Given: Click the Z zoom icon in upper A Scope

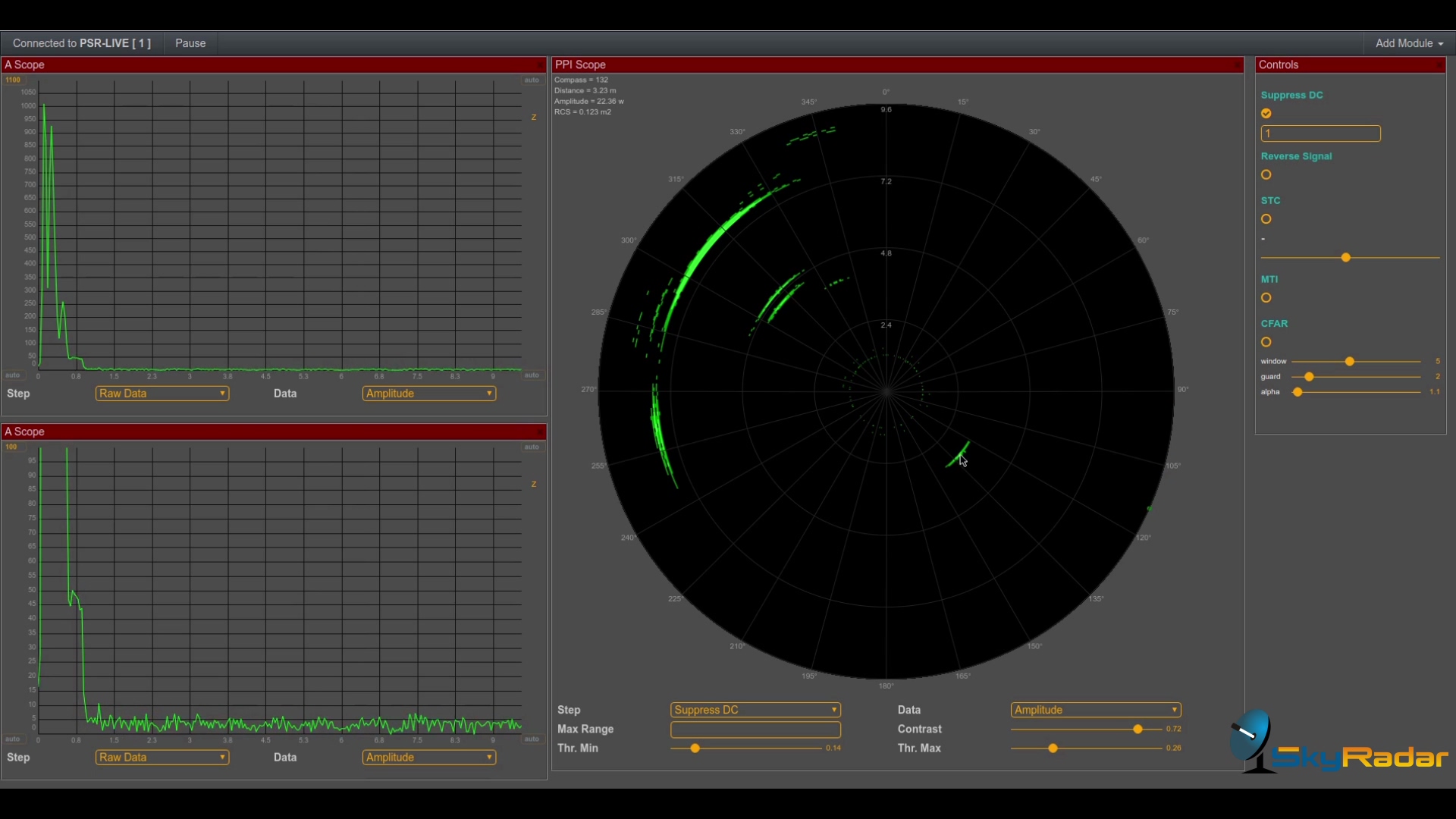Looking at the screenshot, I should 535,117.
